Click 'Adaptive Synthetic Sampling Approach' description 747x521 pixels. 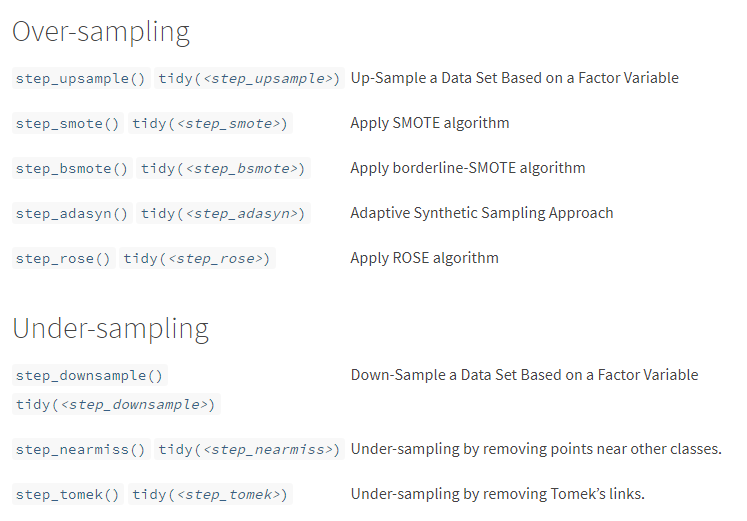coord(481,213)
